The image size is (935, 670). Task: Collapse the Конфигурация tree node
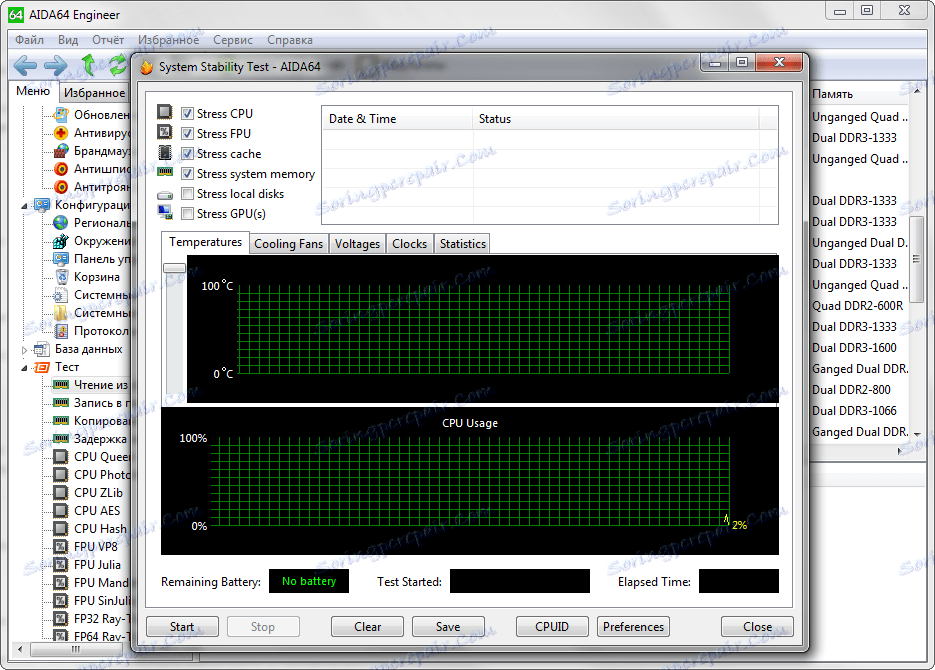coord(26,205)
